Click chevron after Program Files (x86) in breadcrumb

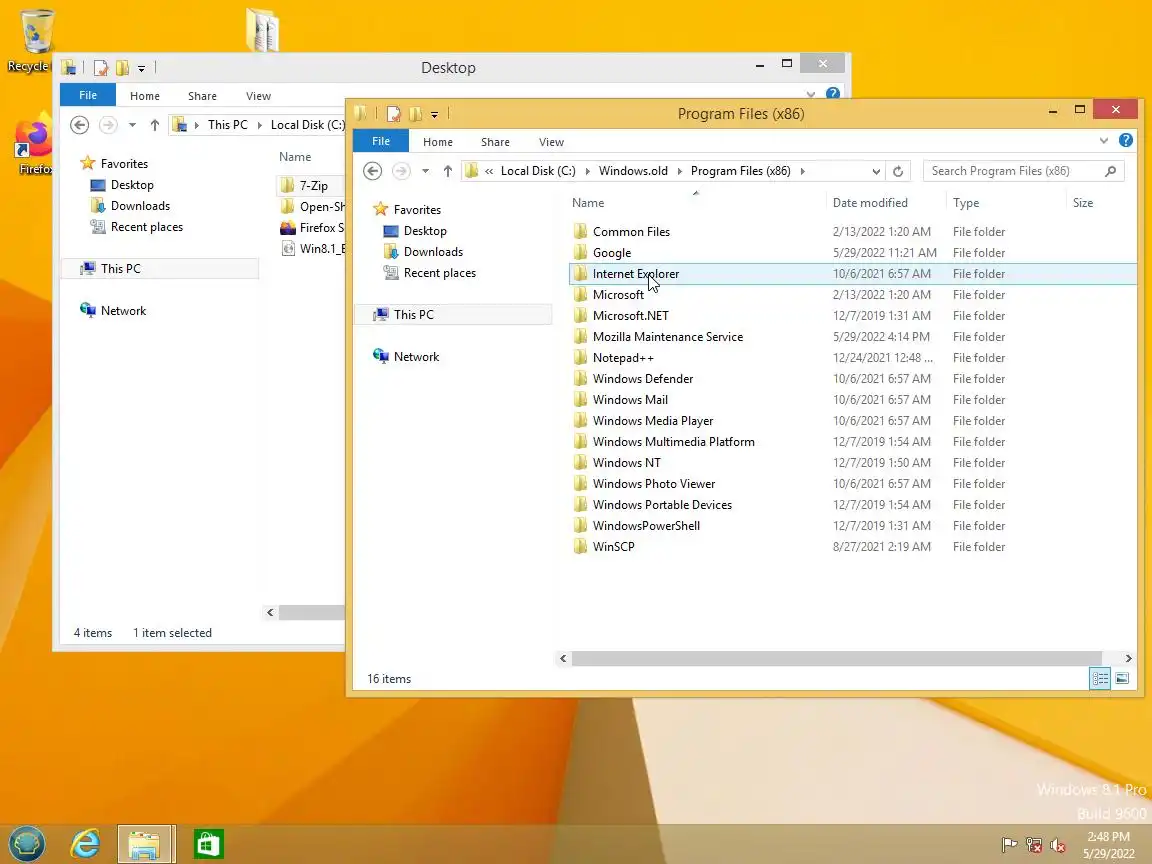[802, 171]
